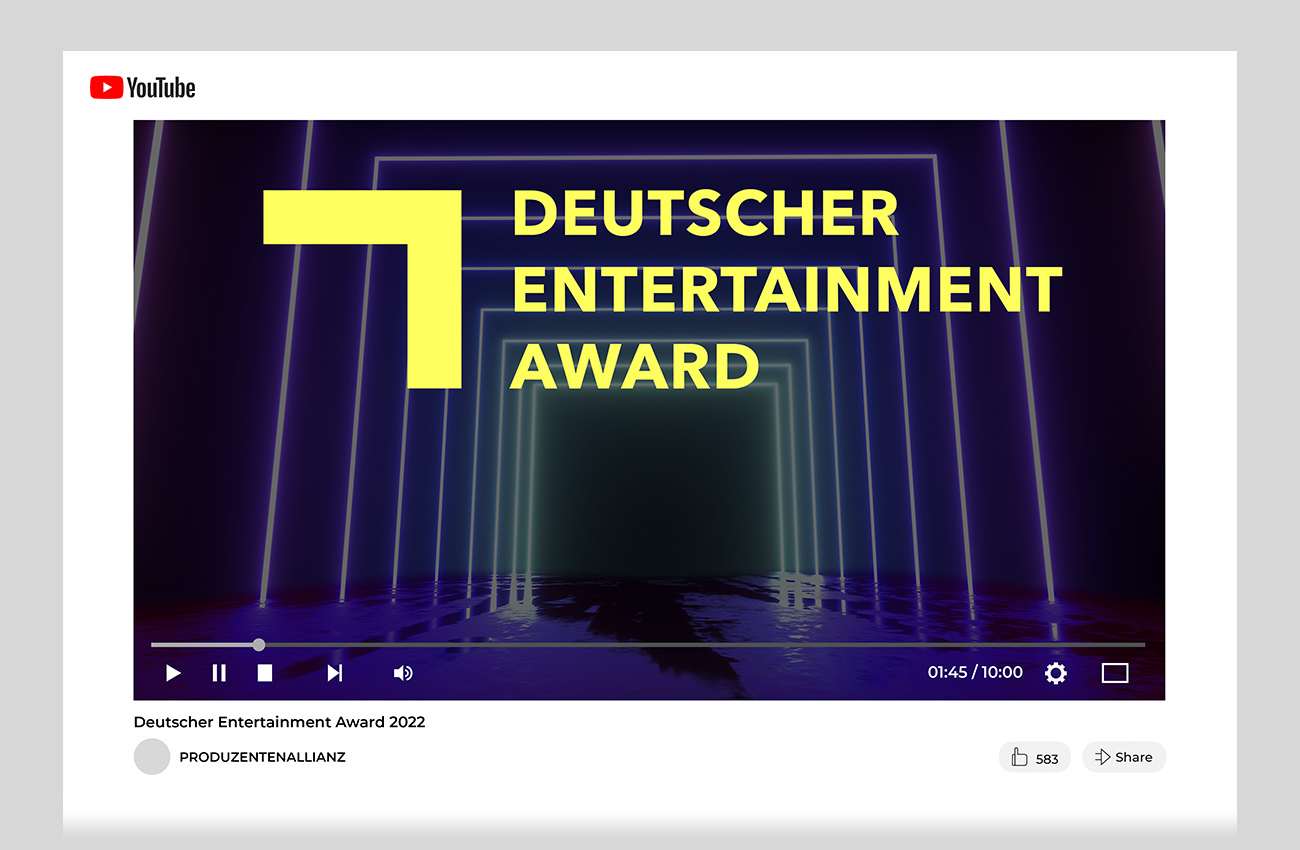1300x850 pixels.
Task: Like the video with thumbs up
Action: tap(1034, 757)
